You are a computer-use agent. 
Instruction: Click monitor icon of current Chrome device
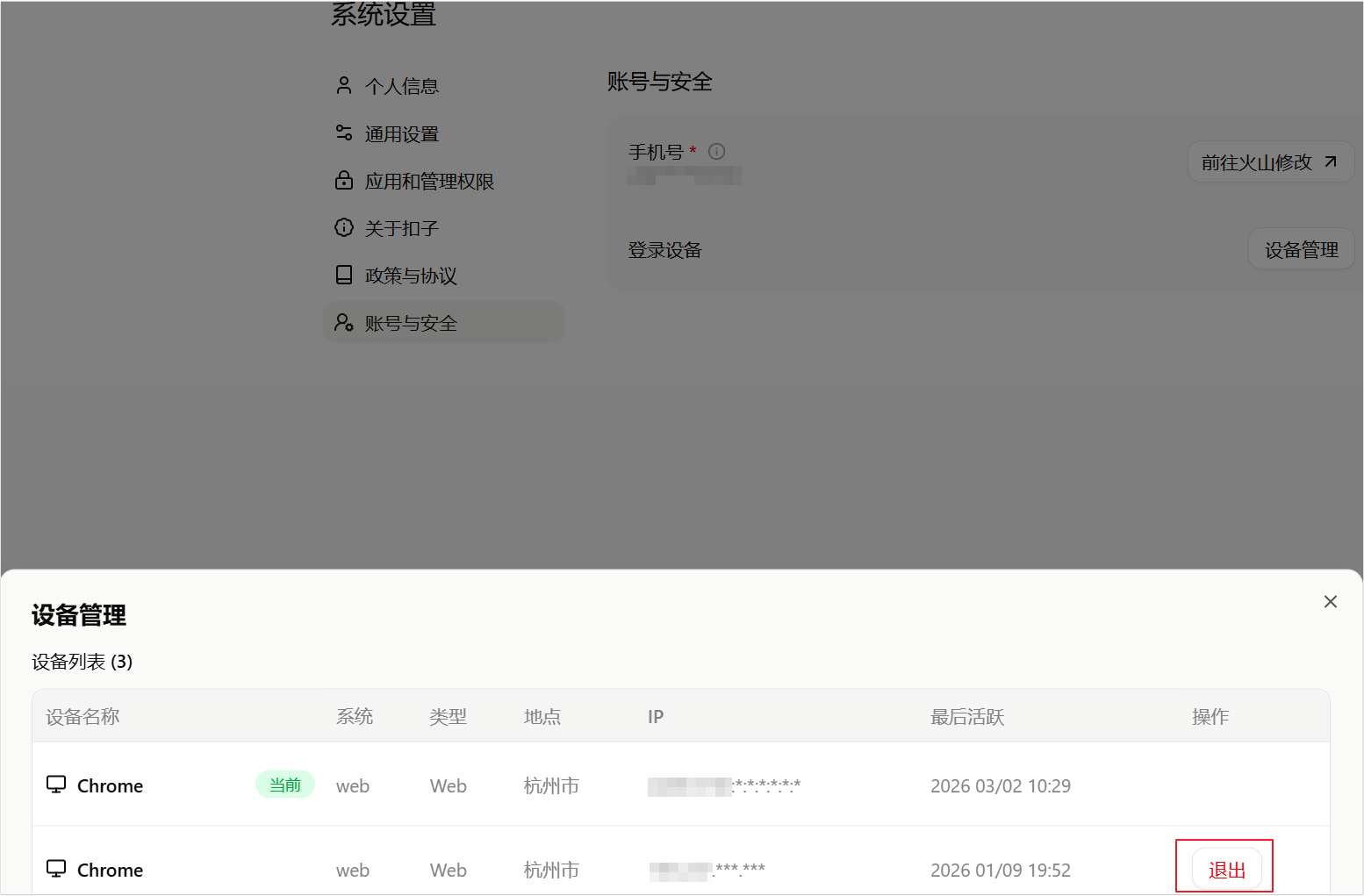[x=56, y=785]
